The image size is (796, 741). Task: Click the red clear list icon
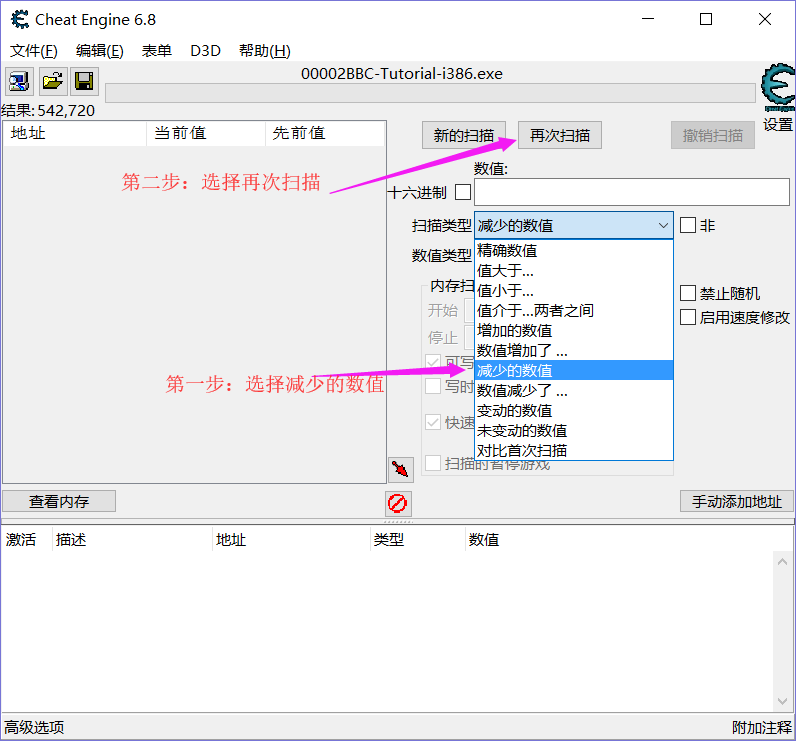click(398, 503)
